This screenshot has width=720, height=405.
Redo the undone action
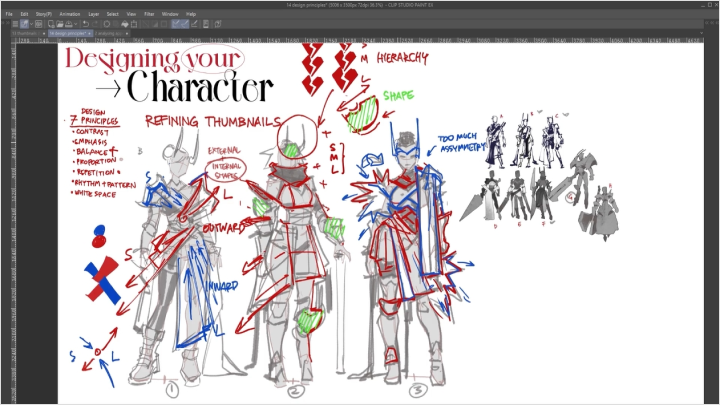coord(95,24)
